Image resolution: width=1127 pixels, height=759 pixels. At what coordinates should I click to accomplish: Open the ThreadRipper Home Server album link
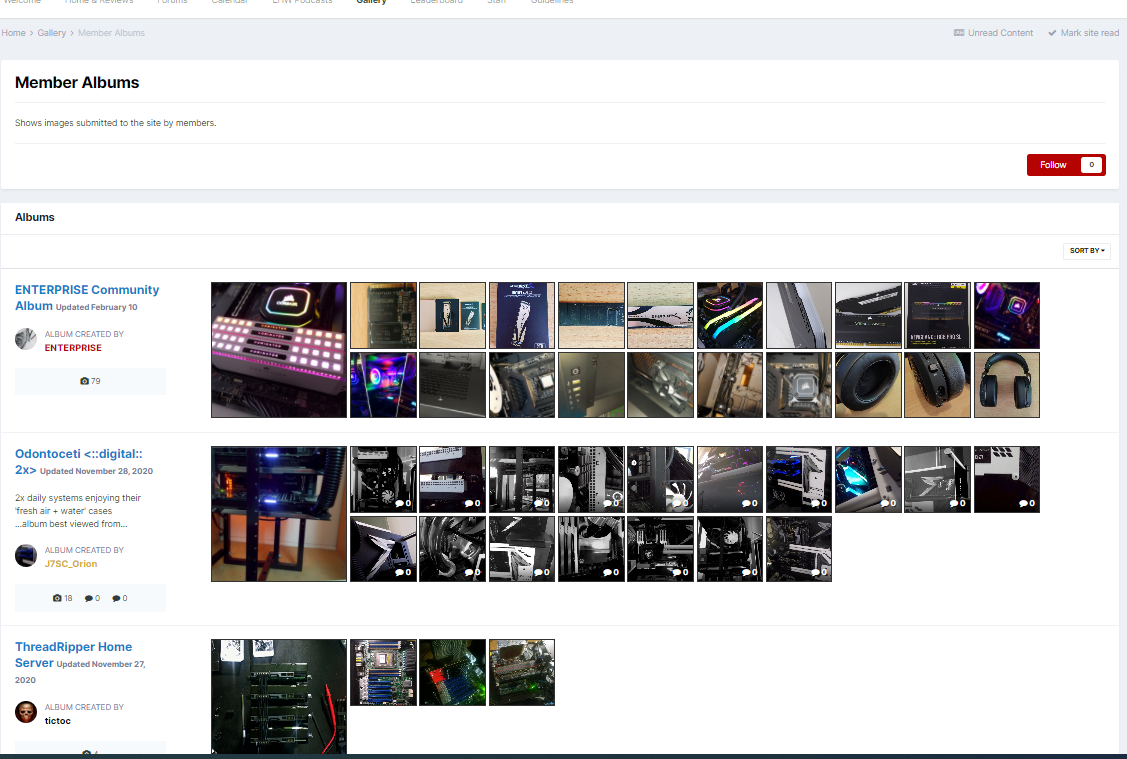(x=73, y=655)
